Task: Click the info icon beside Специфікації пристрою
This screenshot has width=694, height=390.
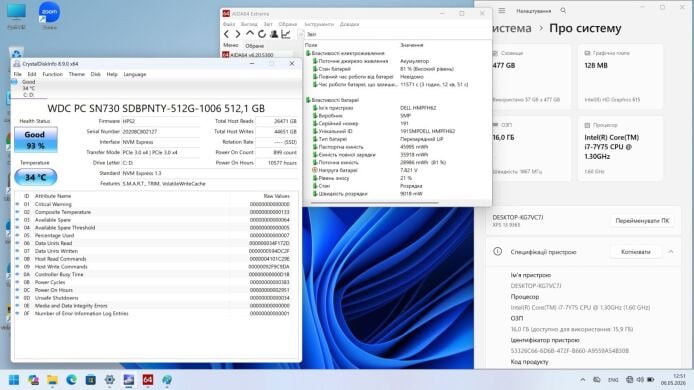Action: [497, 251]
